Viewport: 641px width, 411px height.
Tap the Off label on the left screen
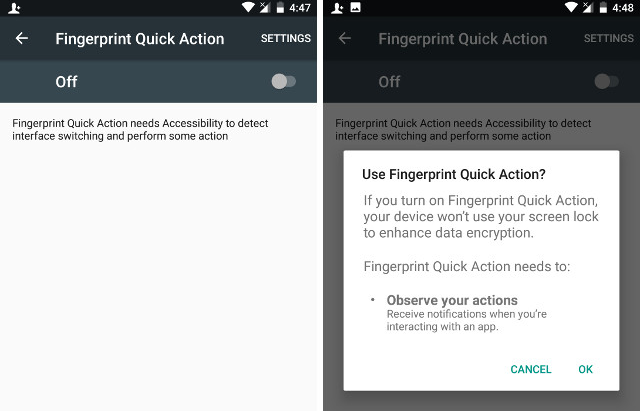[66, 82]
